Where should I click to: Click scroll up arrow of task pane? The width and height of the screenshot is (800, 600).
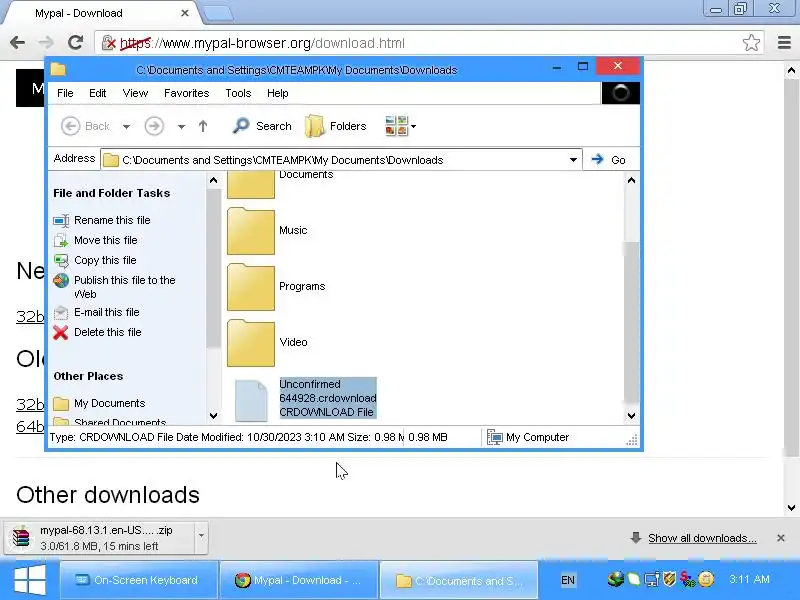click(213, 180)
